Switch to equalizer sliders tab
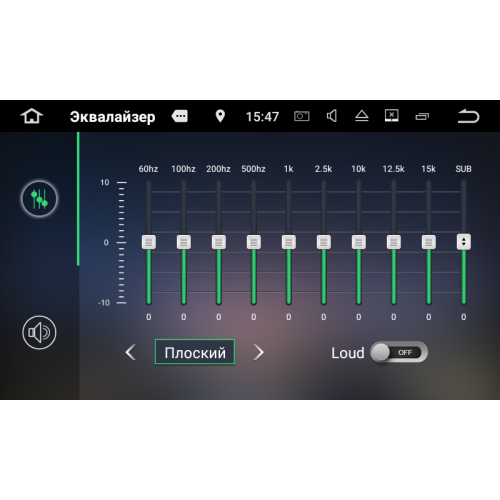Screen dimensions: 500x500 (39, 199)
